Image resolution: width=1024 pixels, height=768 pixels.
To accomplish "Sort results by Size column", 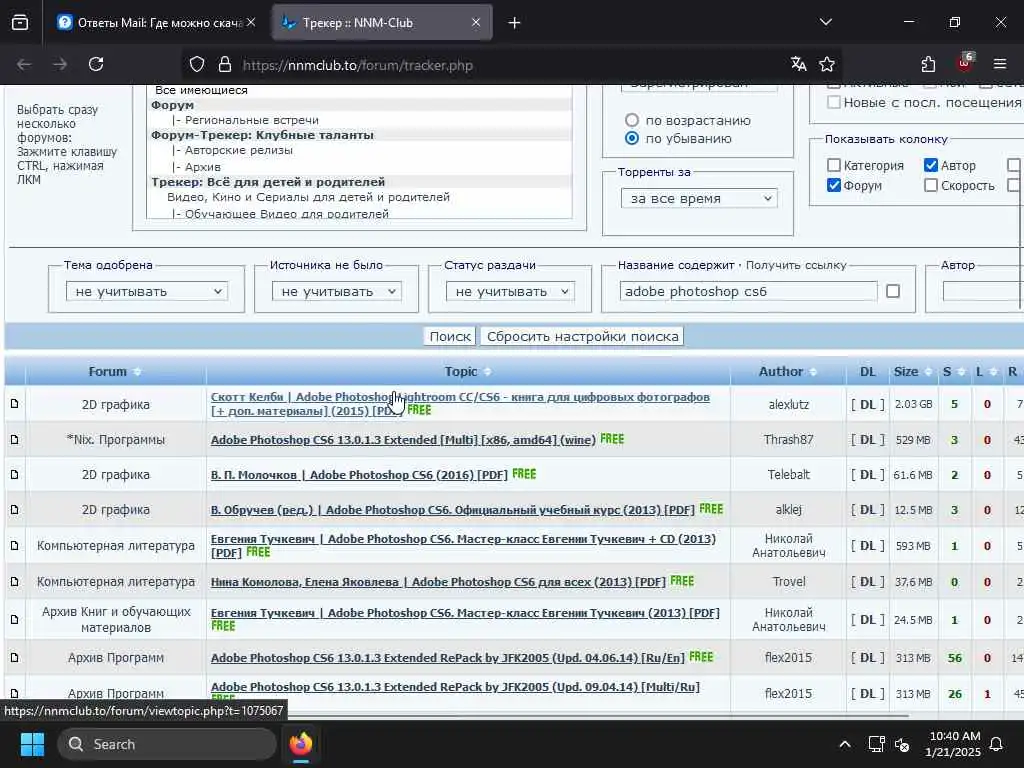I will 912,372.
